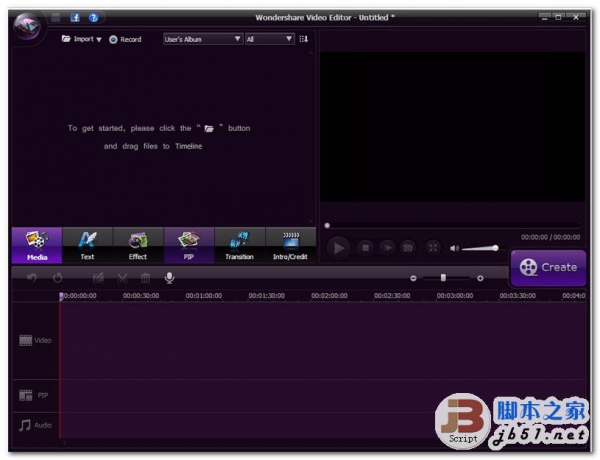600x460 pixels.
Task: Start recording with the Record button
Action: 125,39
